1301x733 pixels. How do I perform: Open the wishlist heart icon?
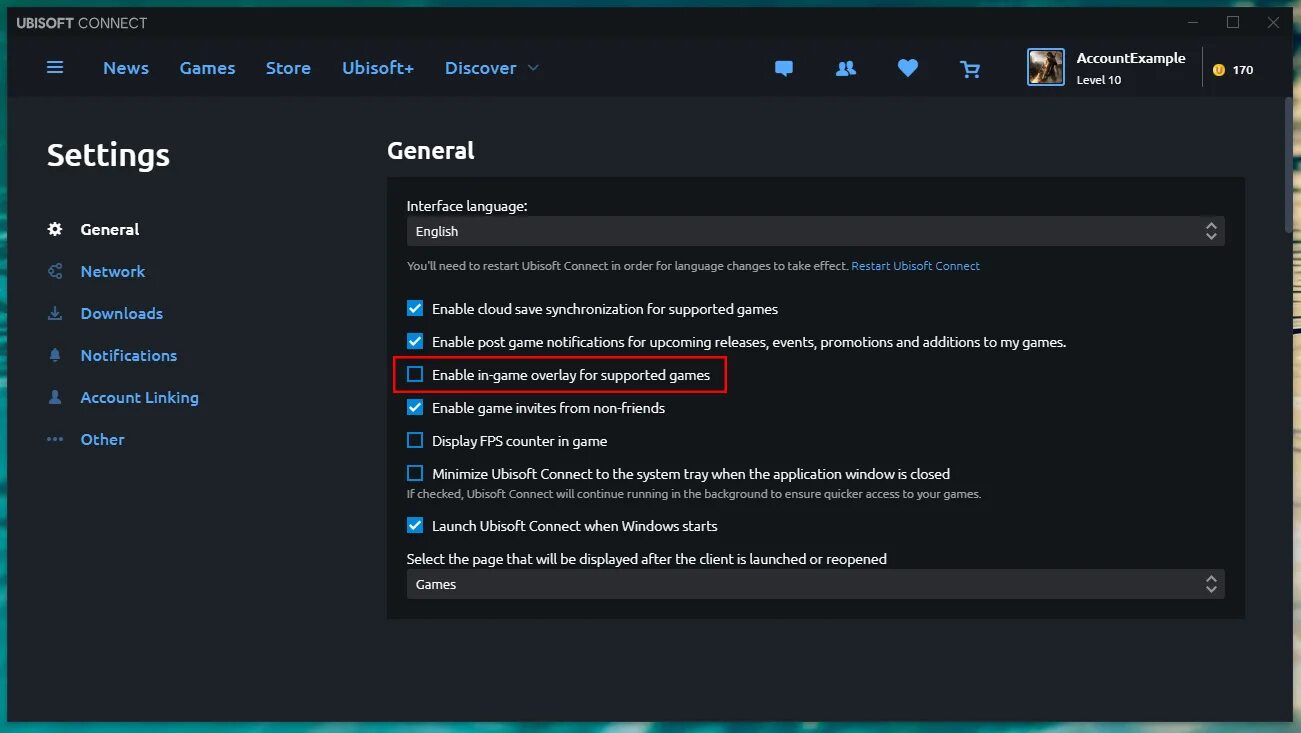point(908,68)
